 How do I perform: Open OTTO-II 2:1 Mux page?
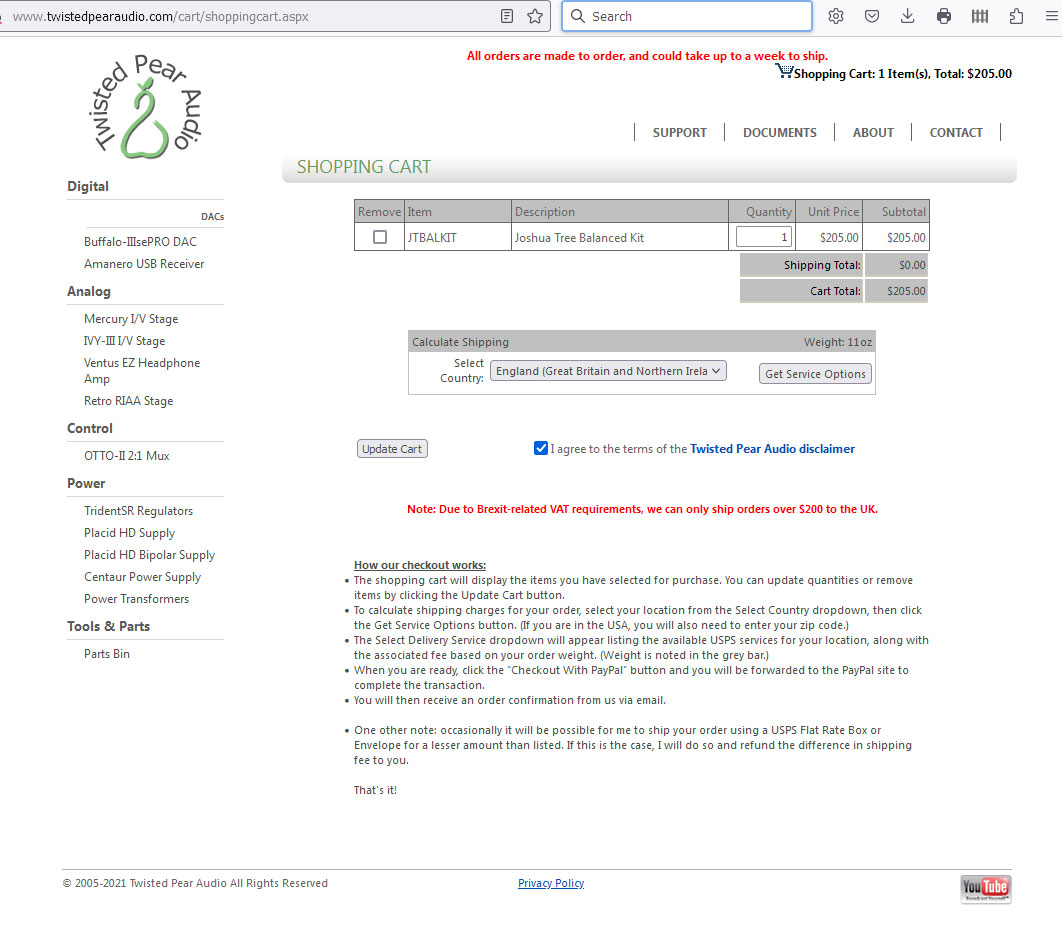click(127, 456)
